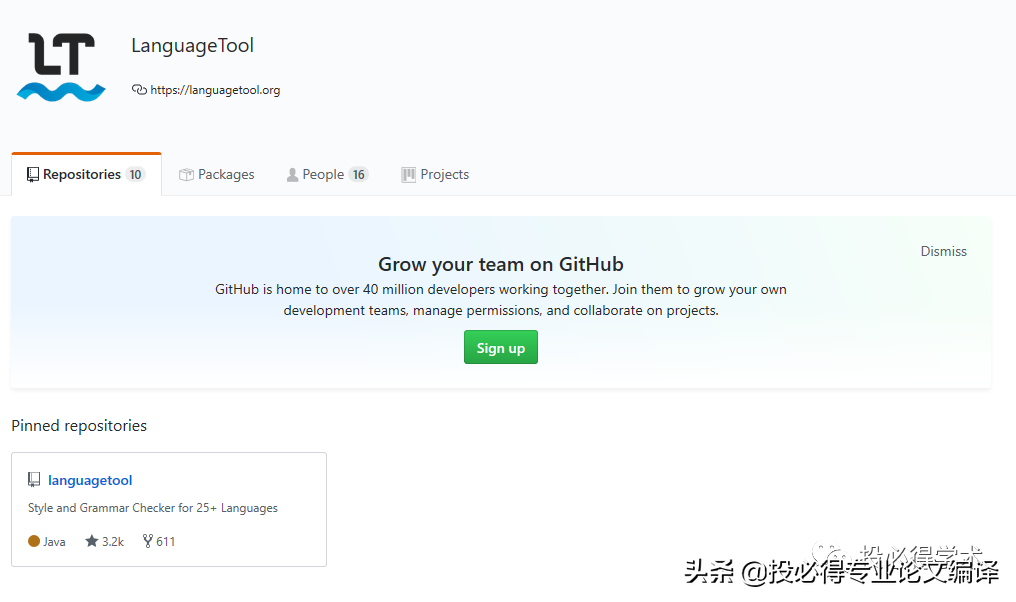Screen dimensions: 1016x602
Task: Click the People person icon
Action: tap(293, 175)
